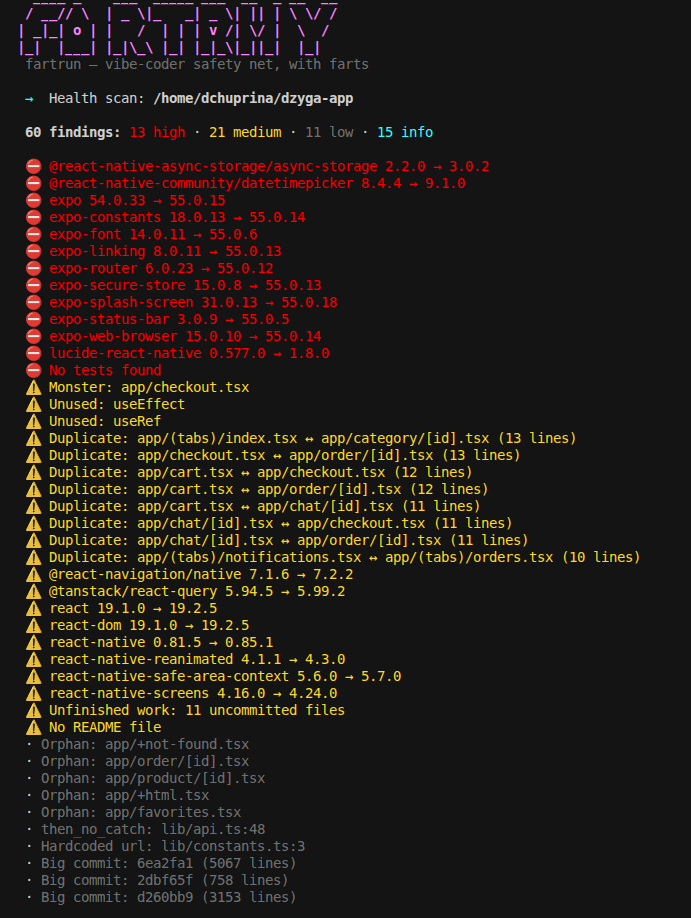Viewport: 691px width, 918px height.
Task: Click 'Orphan: app/favorites.tsx' line
Action: (141, 812)
